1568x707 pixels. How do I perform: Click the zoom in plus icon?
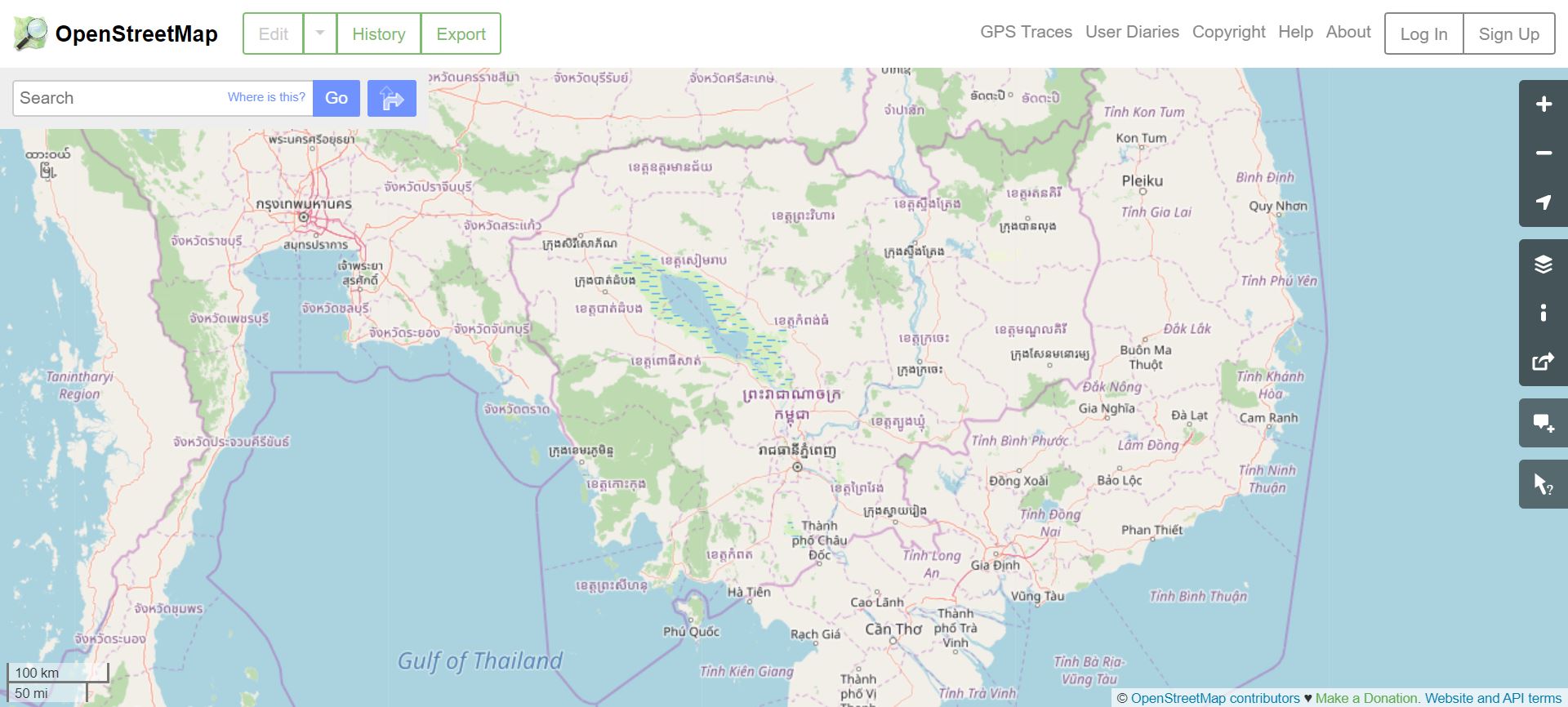(1543, 104)
